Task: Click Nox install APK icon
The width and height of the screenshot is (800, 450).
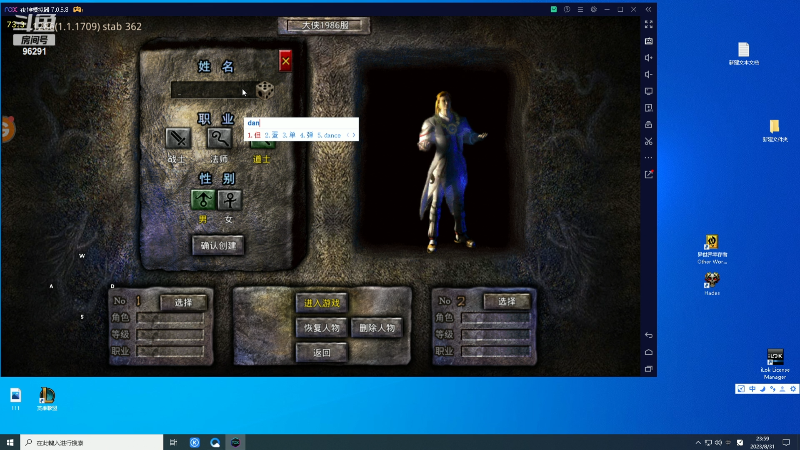Action: point(648,108)
